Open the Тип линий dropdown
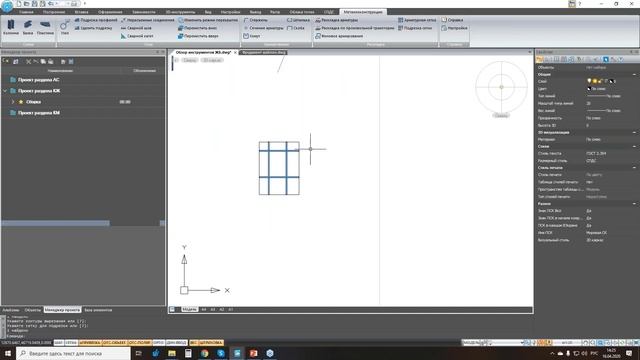Image resolution: width=640 pixels, height=360 pixels. tap(611, 96)
